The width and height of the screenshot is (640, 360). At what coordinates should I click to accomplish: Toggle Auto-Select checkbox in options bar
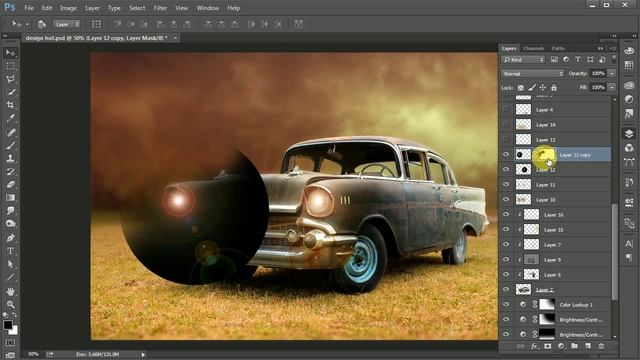coord(42,24)
